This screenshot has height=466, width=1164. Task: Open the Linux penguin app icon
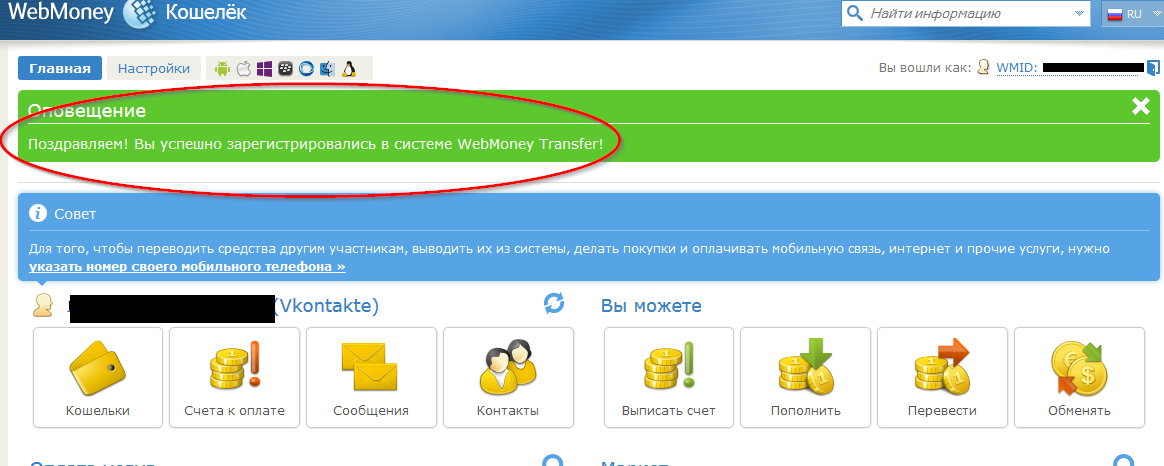tap(348, 69)
